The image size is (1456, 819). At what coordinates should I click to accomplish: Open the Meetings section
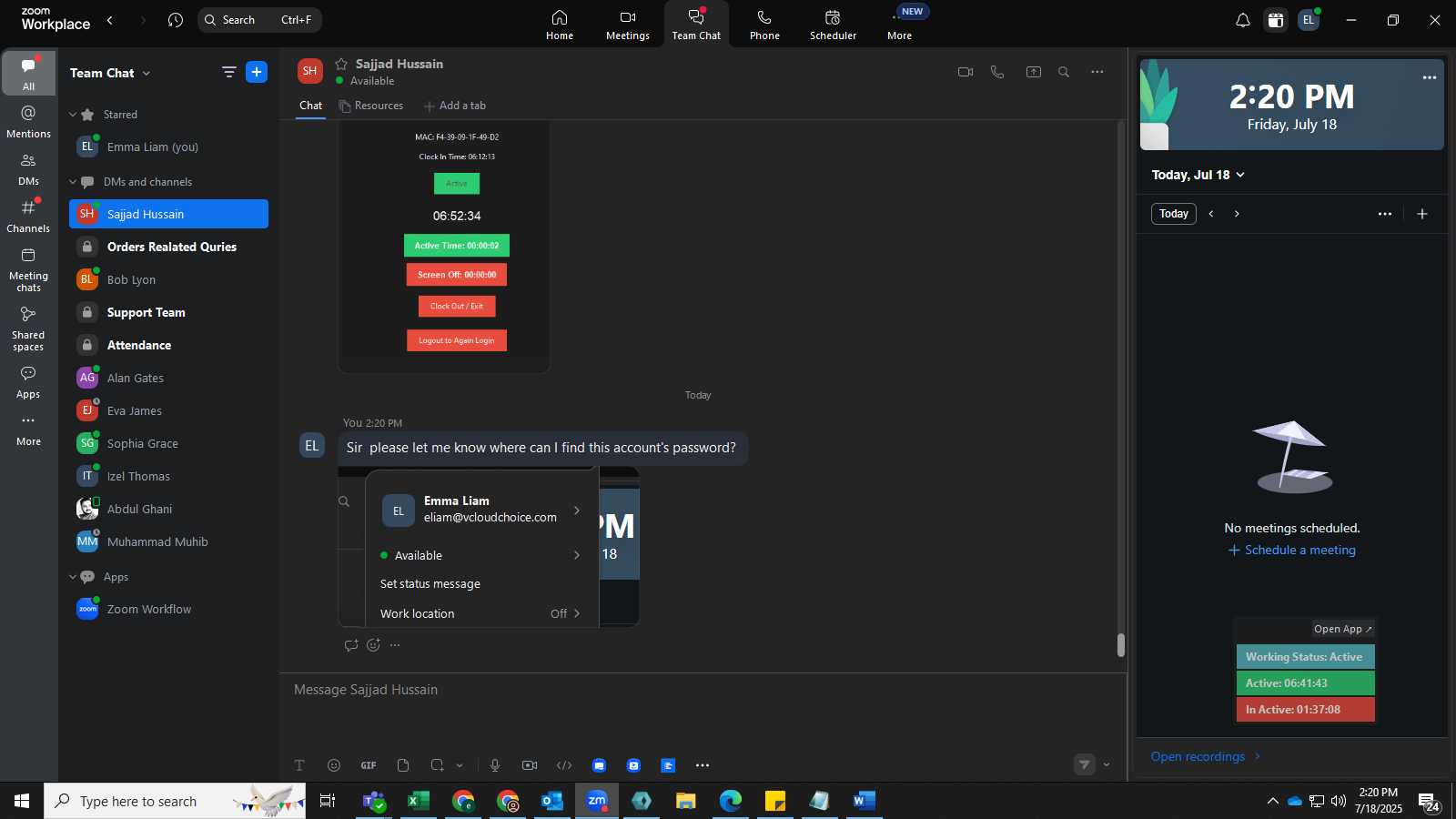(628, 25)
